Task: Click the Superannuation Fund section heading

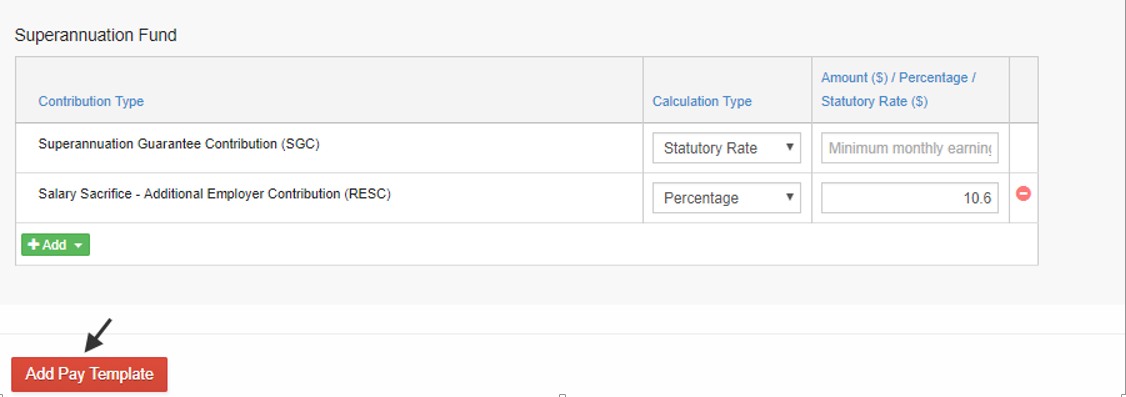Action: 96,35
